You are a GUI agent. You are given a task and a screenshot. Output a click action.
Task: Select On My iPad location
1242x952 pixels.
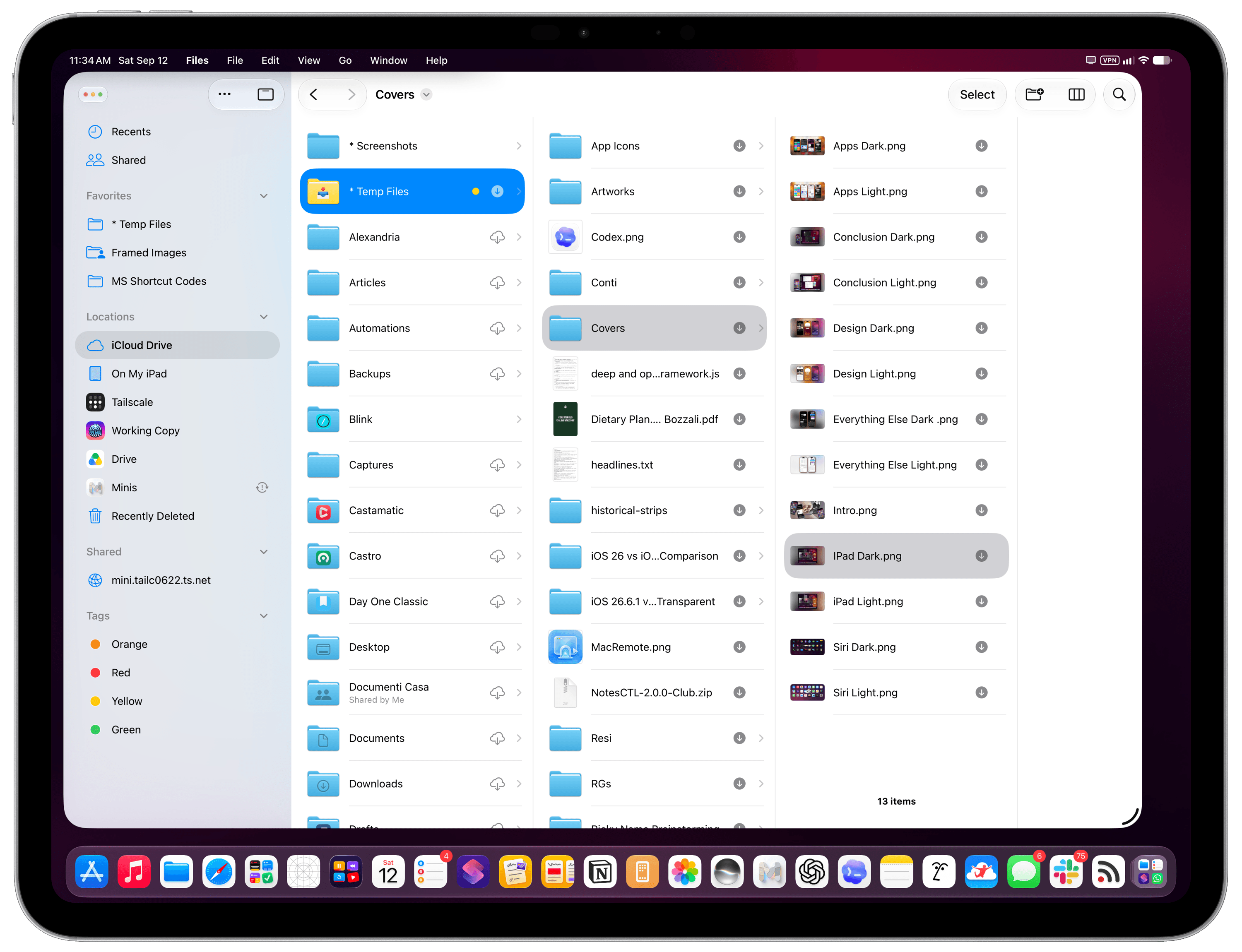pyautogui.click(x=177, y=373)
